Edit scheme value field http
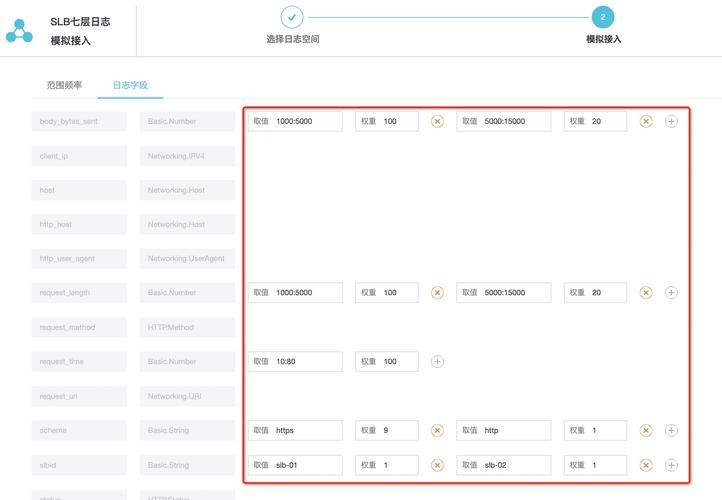The width and height of the screenshot is (722, 500). tap(504, 430)
